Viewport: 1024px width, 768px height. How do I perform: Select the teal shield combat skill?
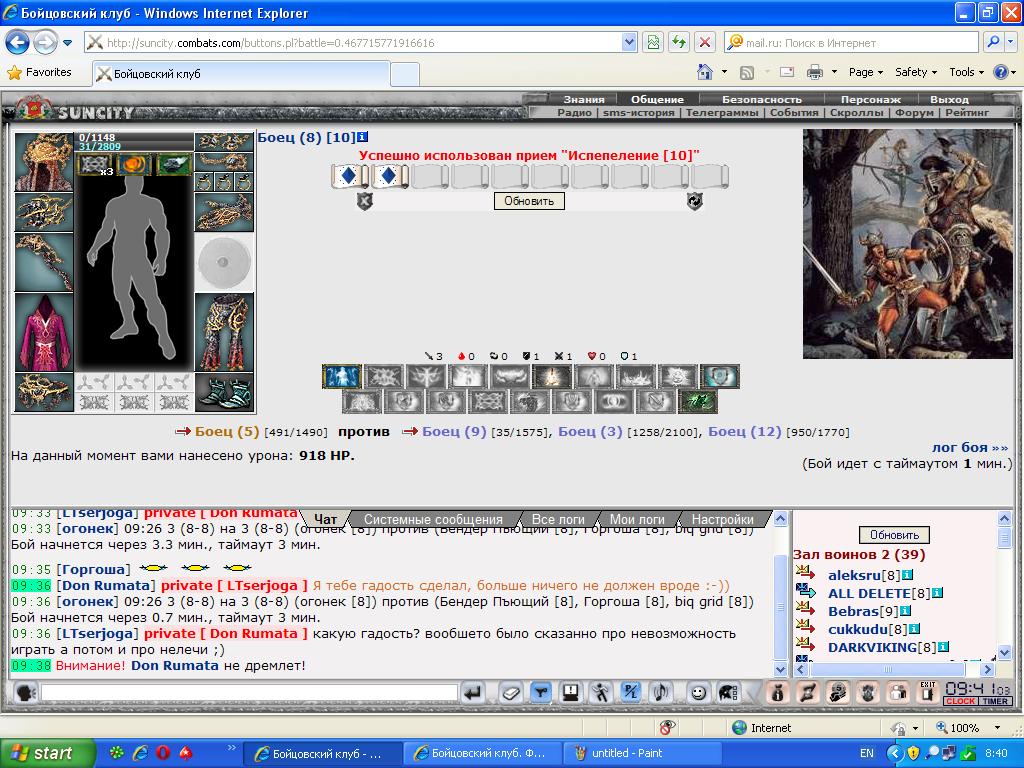(720, 377)
